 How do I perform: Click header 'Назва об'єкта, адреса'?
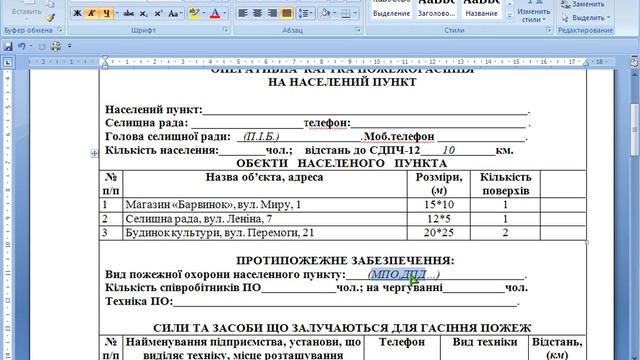(264, 177)
